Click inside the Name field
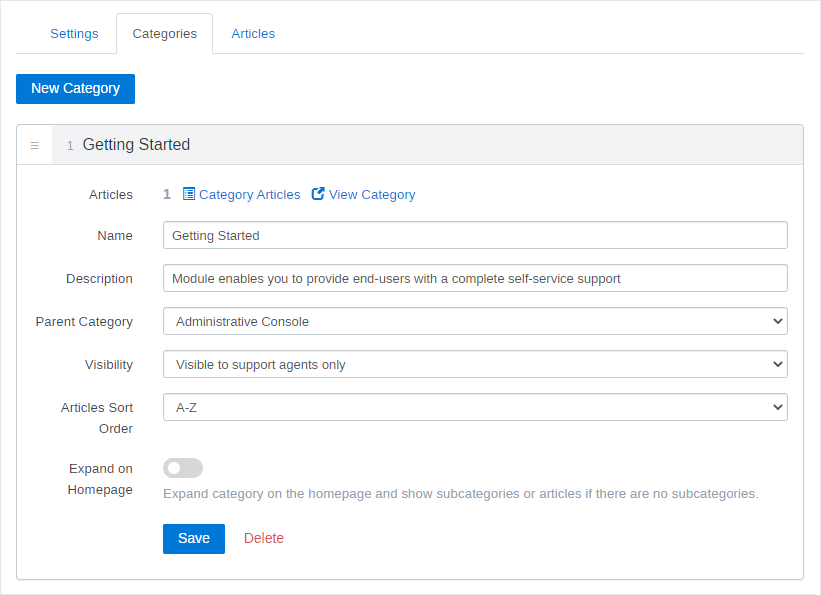This screenshot has width=821, height=595. [x=475, y=235]
